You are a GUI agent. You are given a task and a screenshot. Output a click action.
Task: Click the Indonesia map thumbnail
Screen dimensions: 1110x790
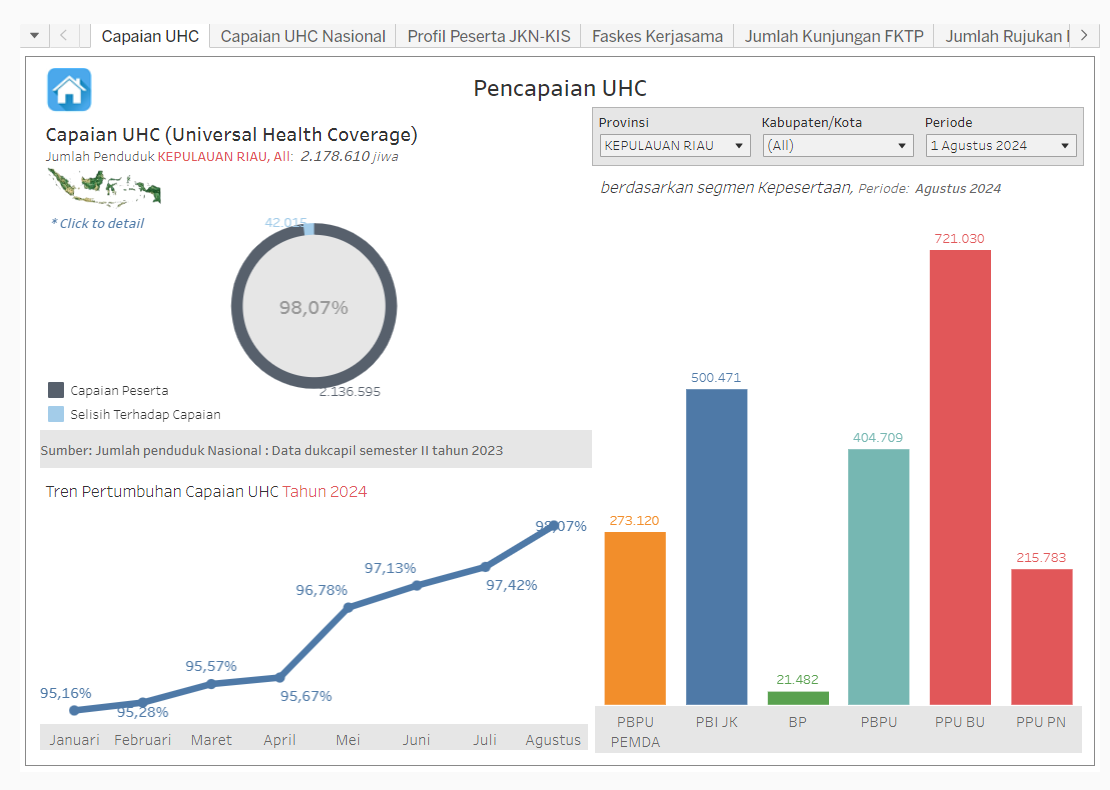coord(104,186)
